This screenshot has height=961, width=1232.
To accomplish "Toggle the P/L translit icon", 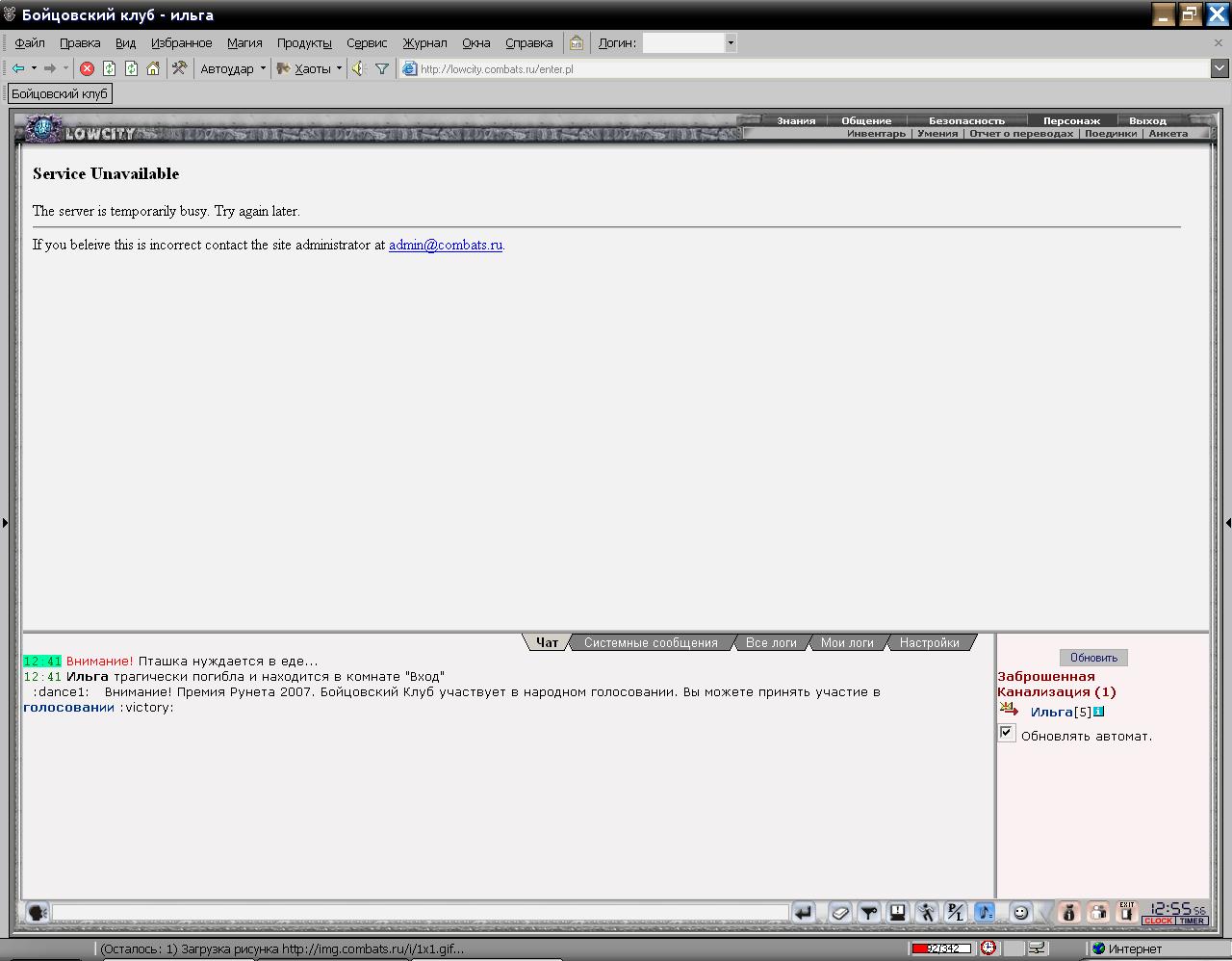I will (x=956, y=912).
